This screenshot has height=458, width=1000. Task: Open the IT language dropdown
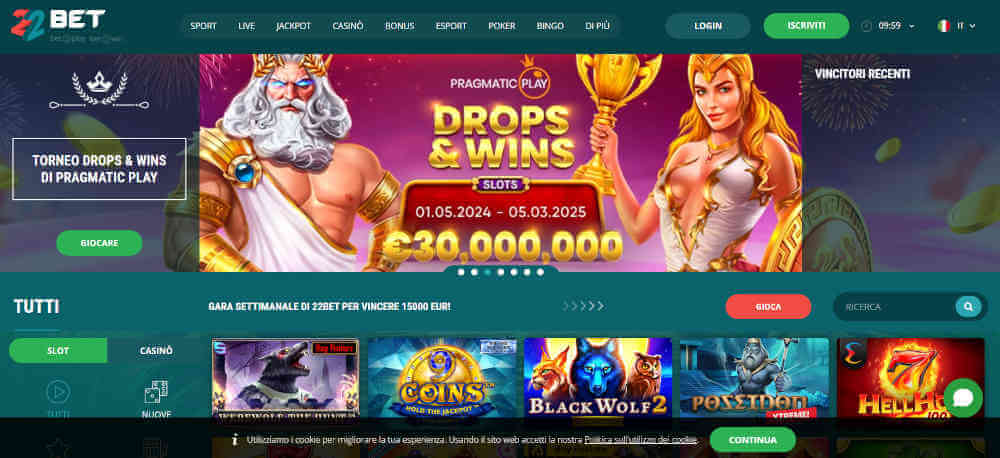click(x=966, y=26)
